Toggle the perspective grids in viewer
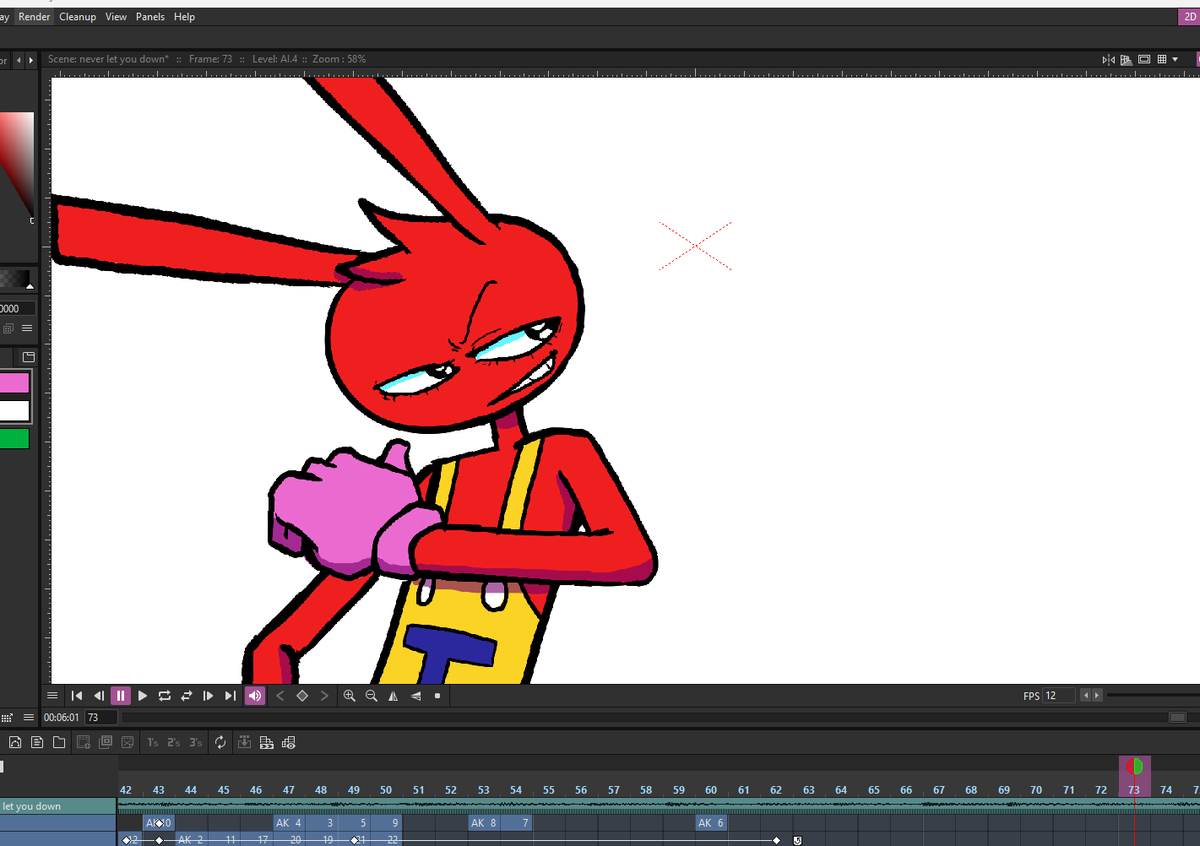The width and height of the screenshot is (1200, 846). (1126, 59)
